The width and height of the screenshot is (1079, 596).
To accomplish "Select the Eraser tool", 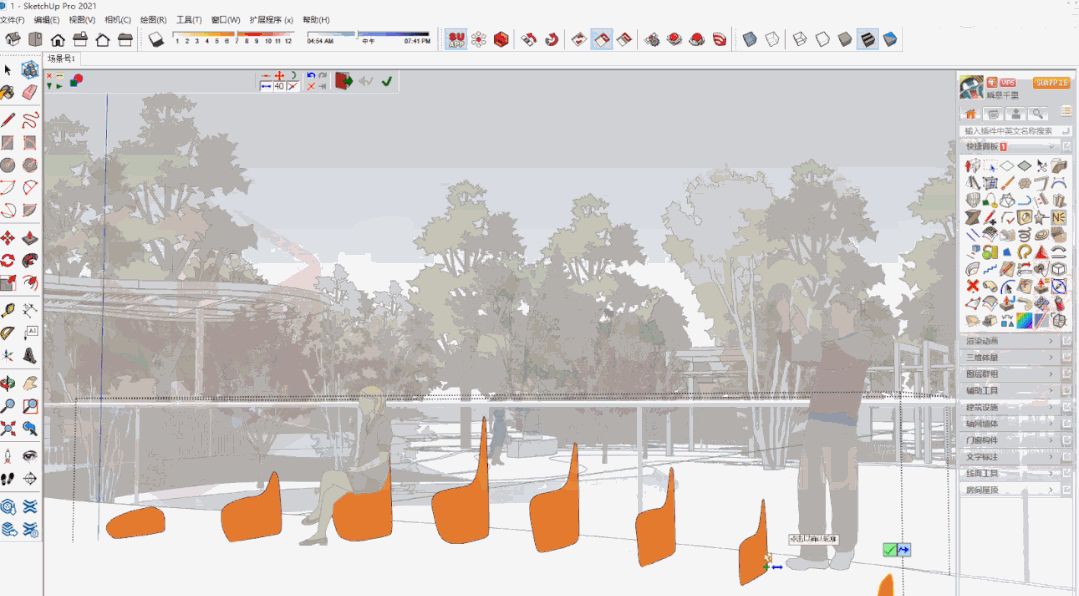I will pyautogui.click(x=29, y=92).
